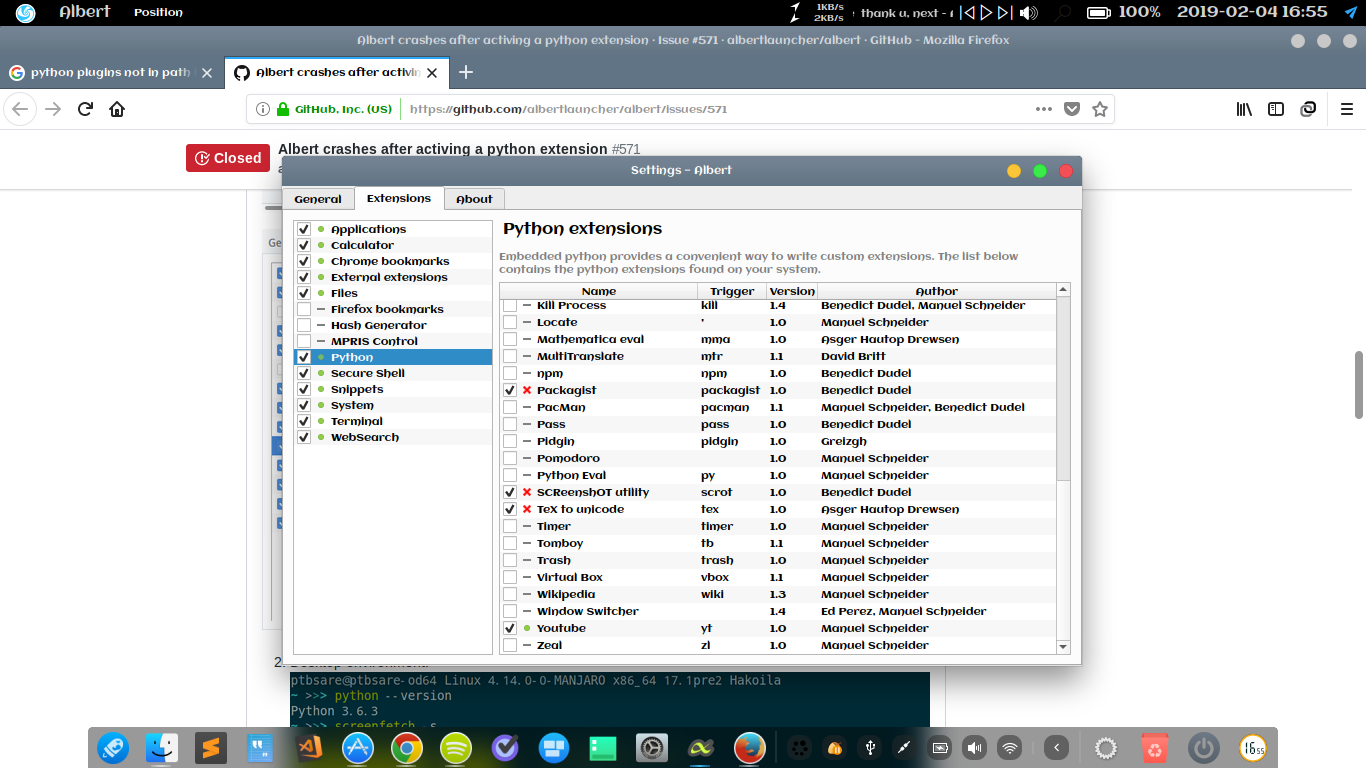
Task: Open a new browser tab
Action: [x=466, y=72]
